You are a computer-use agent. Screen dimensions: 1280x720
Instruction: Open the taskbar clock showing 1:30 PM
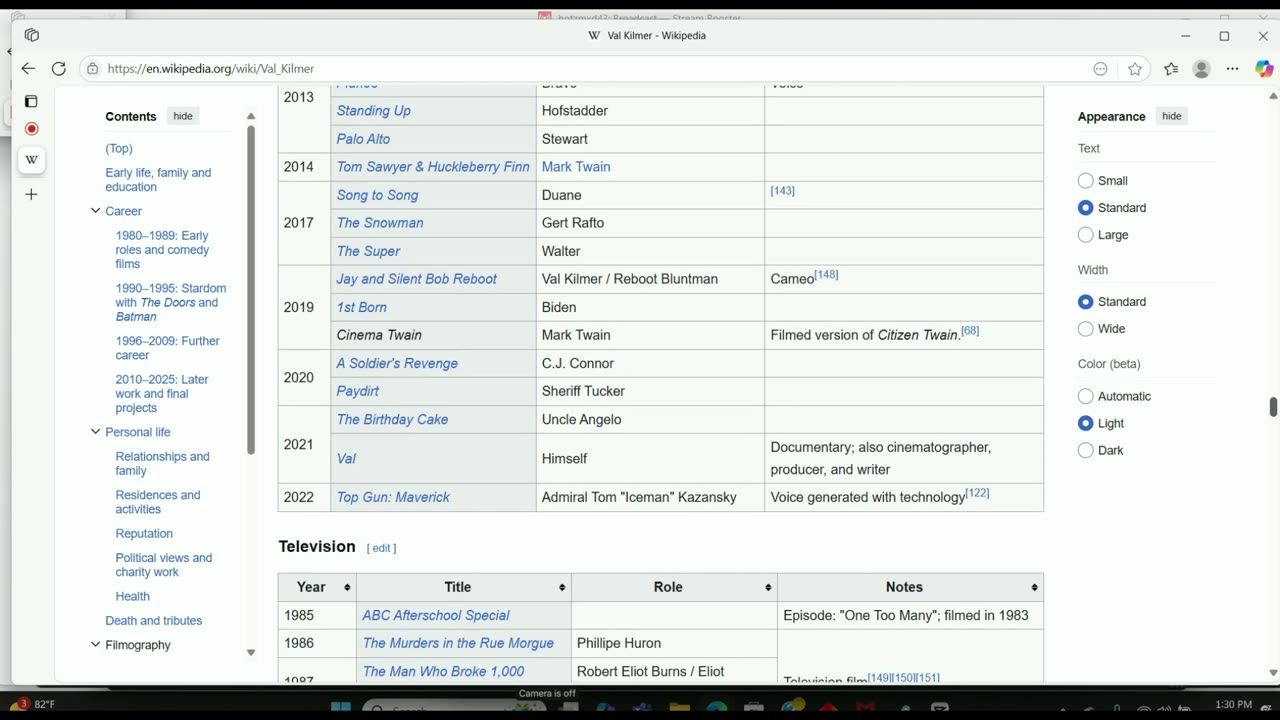1233,705
